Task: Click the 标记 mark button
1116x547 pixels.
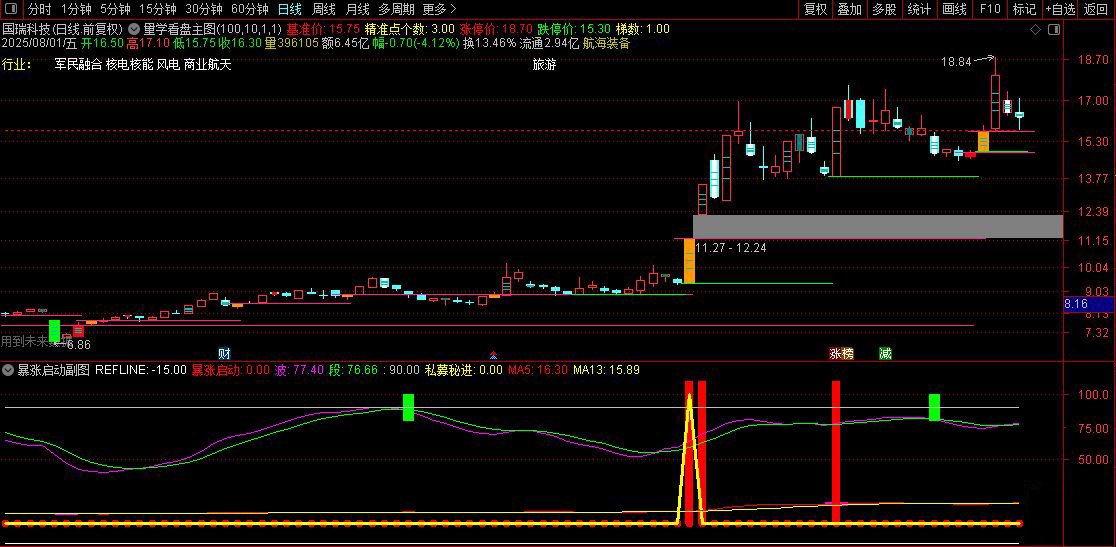Action: pyautogui.click(x=1024, y=9)
